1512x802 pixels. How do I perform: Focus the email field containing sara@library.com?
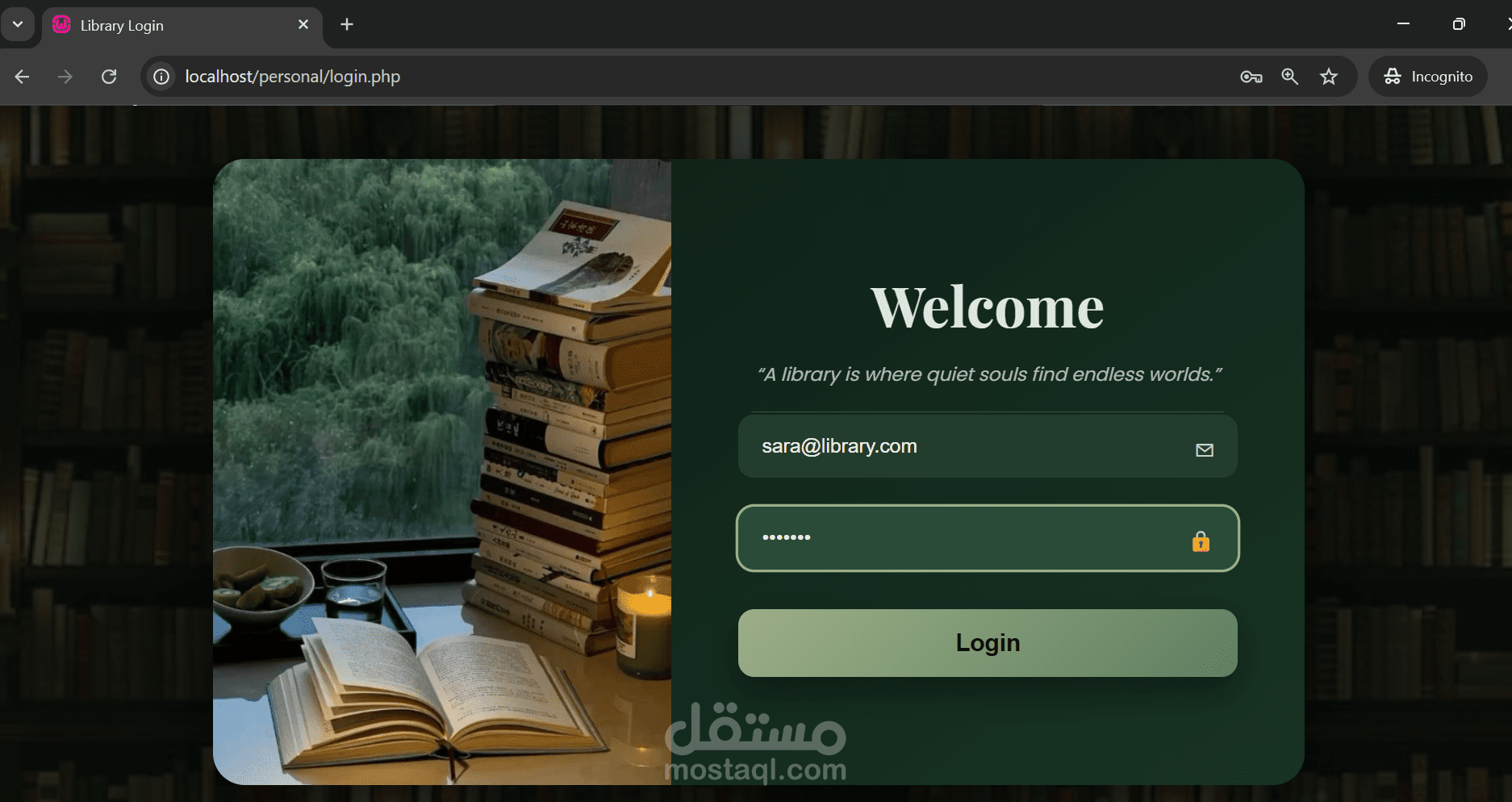(988, 446)
